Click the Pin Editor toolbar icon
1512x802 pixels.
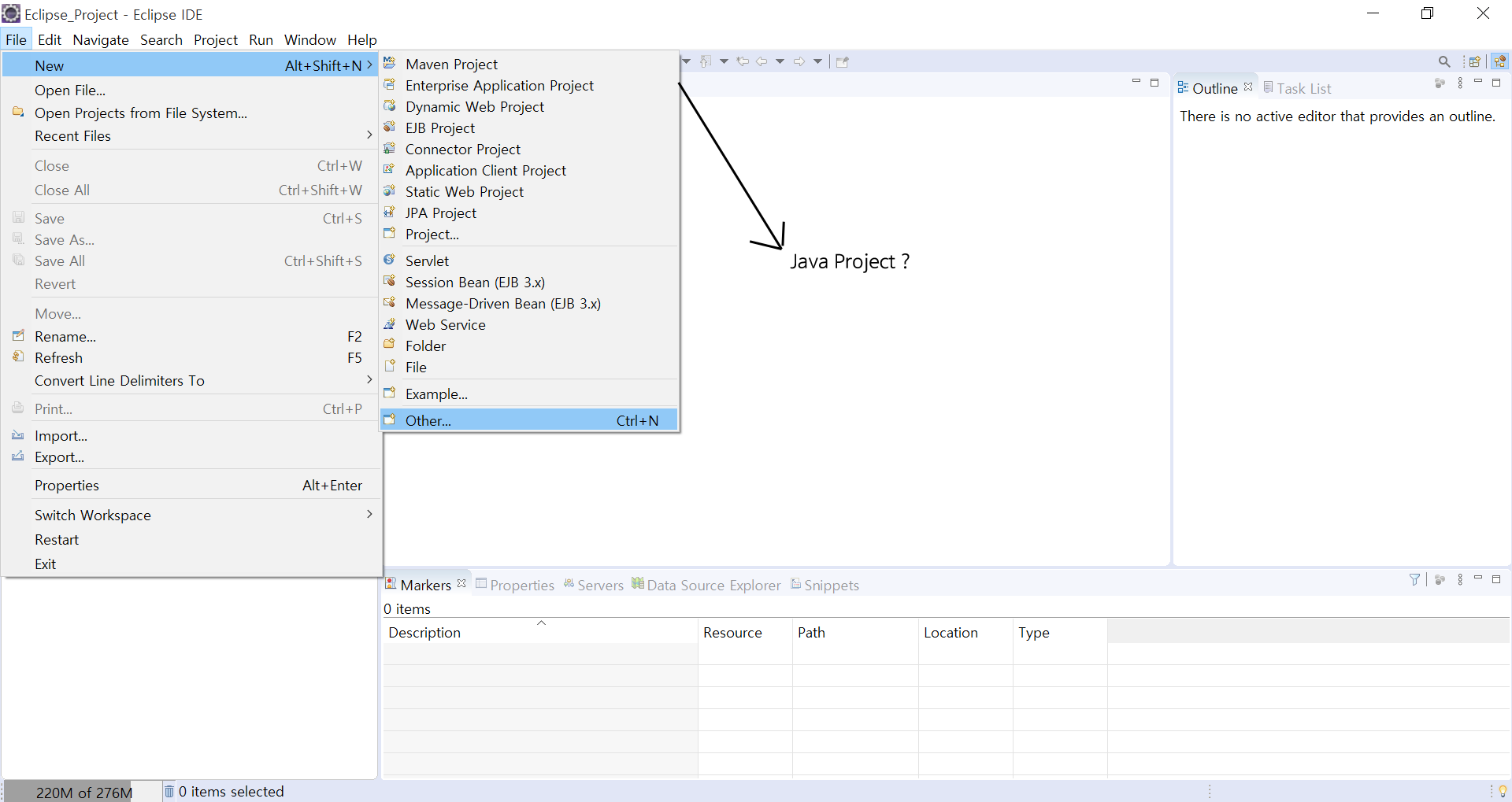pos(843,62)
